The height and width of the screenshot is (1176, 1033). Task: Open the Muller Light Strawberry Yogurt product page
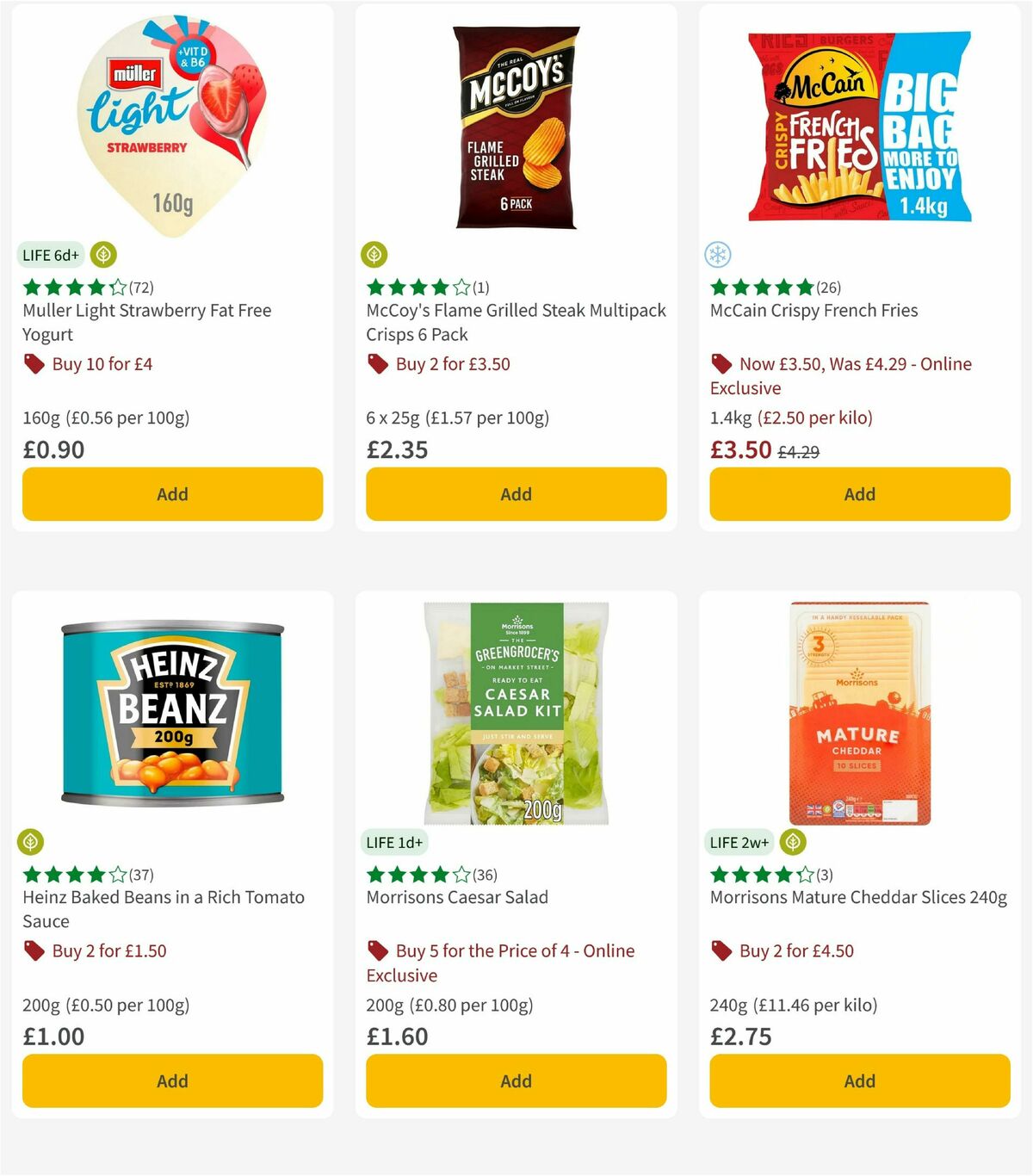(146, 322)
